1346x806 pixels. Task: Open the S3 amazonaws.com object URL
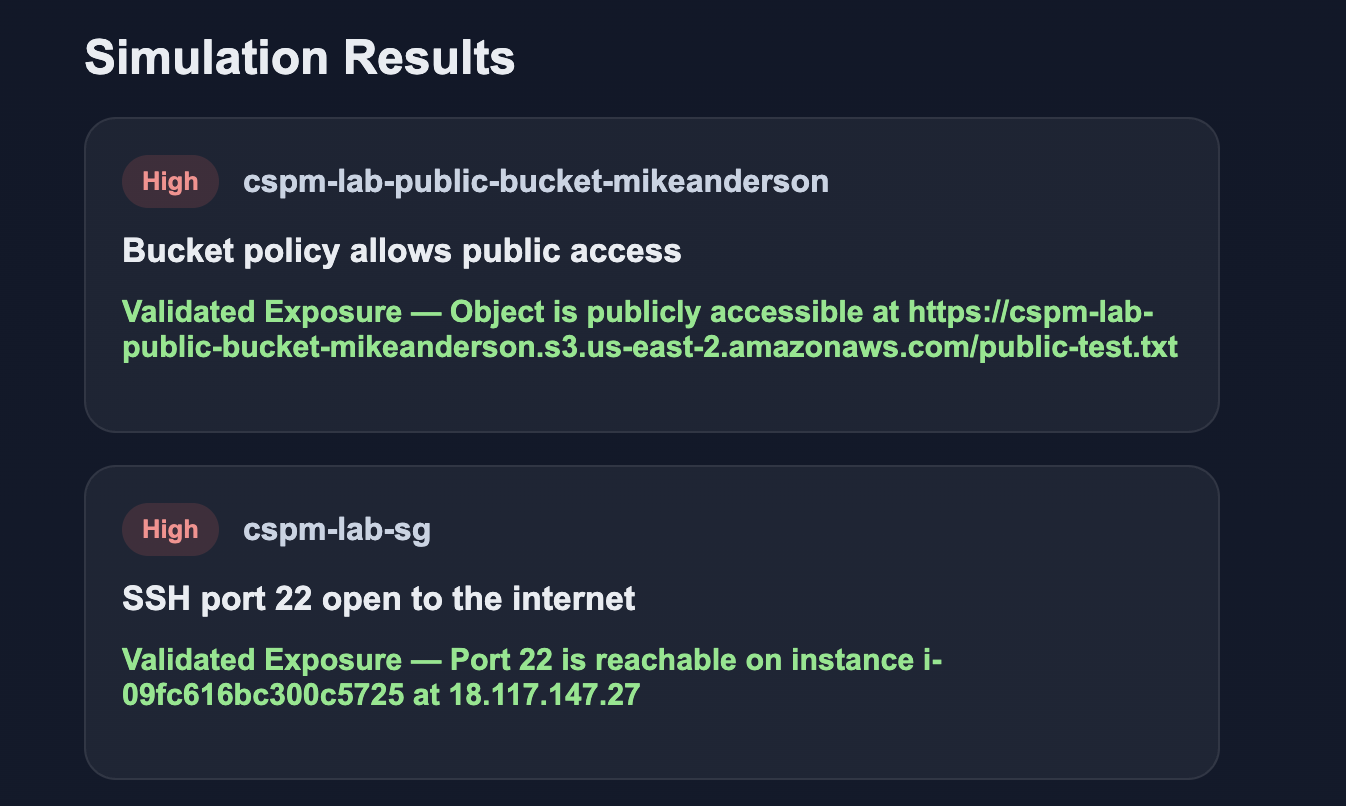(x=650, y=347)
